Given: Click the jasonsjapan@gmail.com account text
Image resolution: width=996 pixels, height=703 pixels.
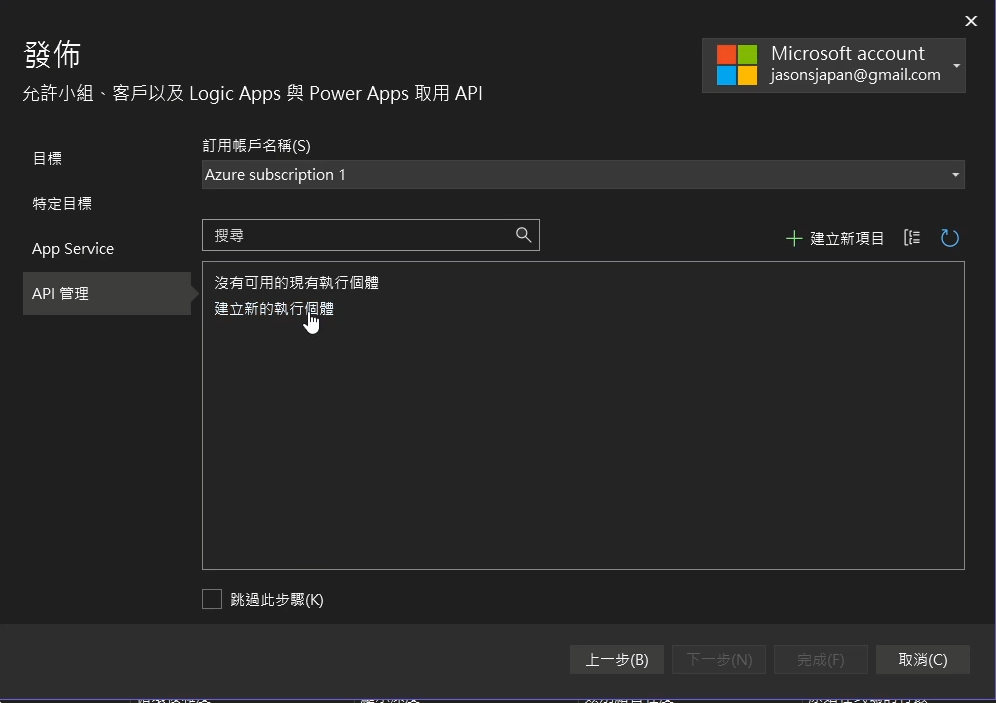Looking at the screenshot, I should click(855, 75).
